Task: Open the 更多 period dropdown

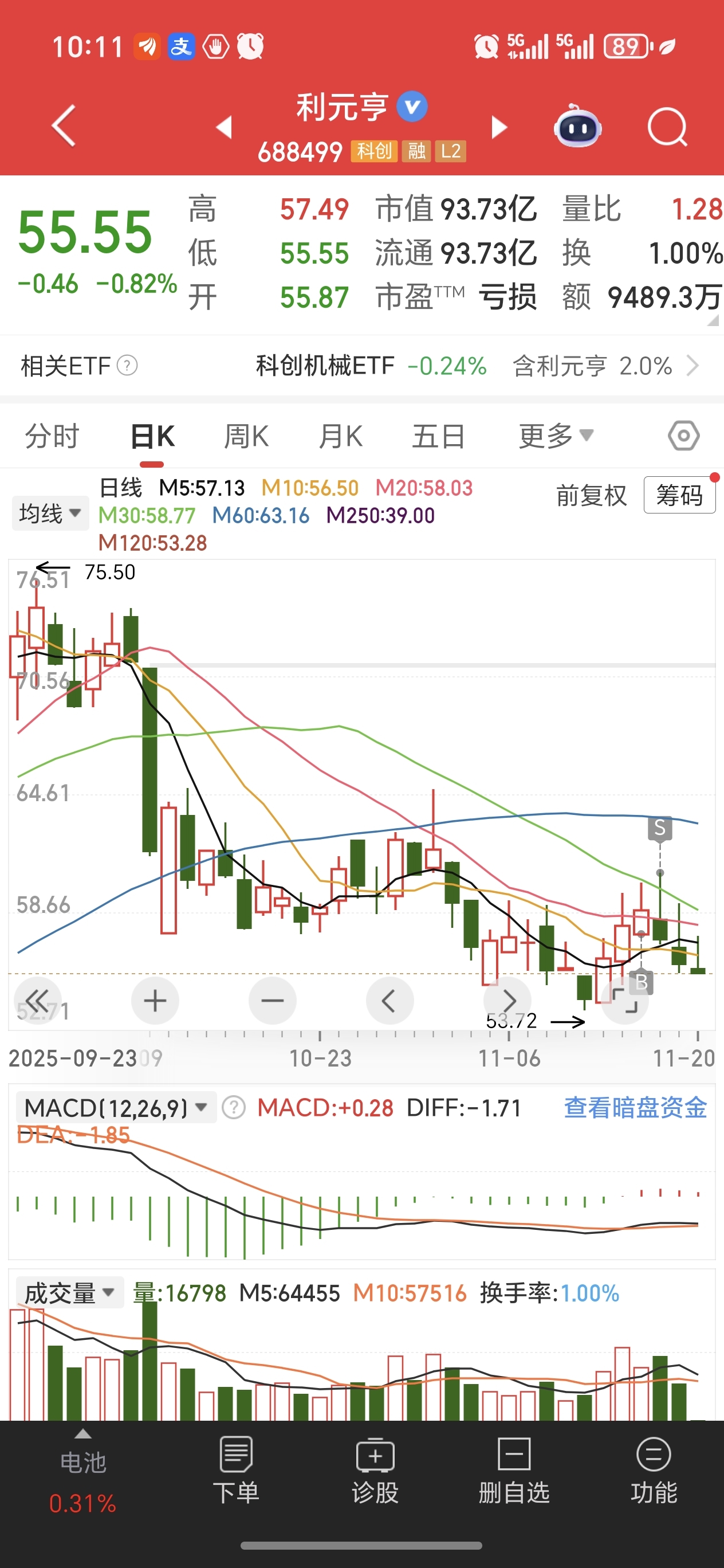Action: point(556,436)
